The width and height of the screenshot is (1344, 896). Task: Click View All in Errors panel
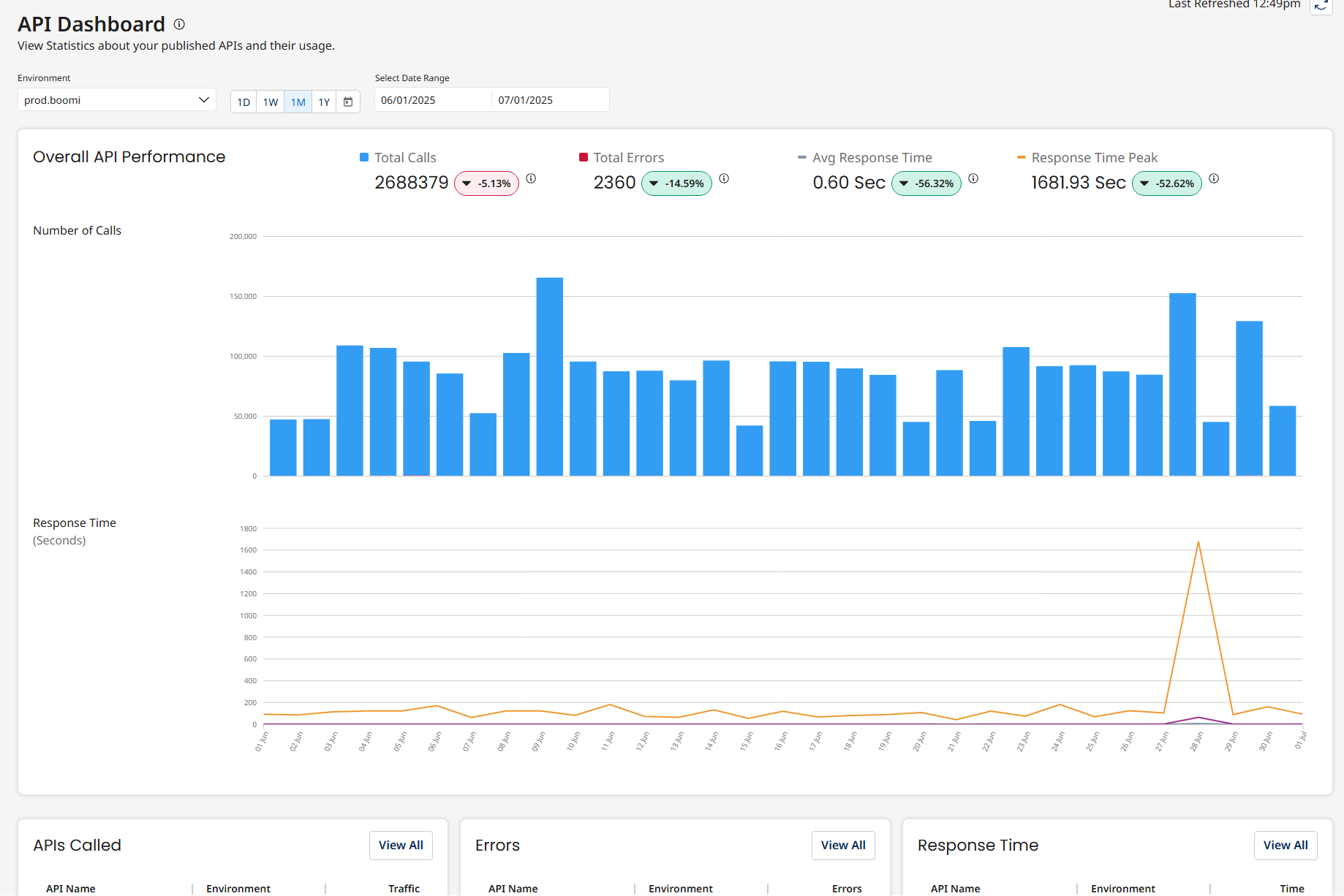pyautogui.click(x=842, y=846)
